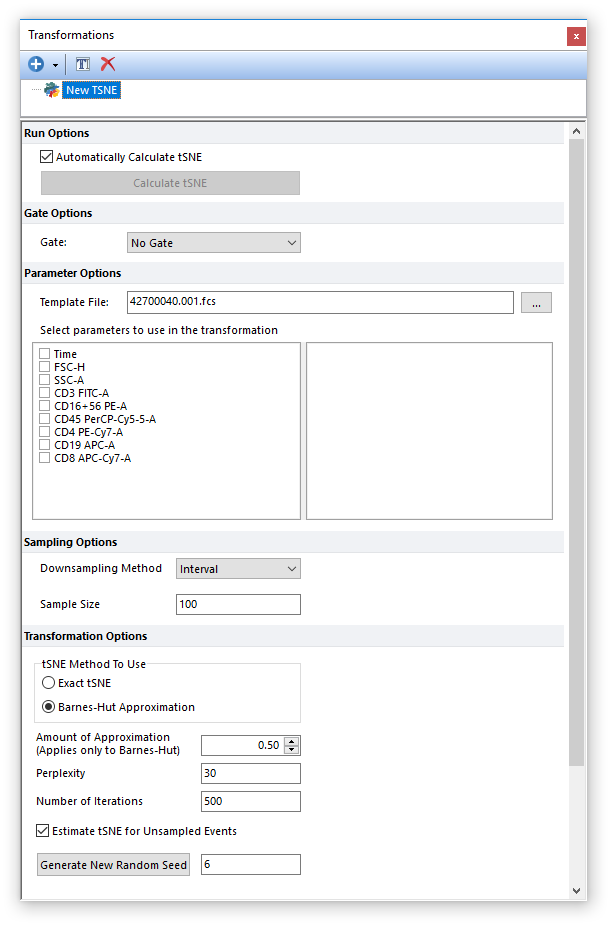Click the Sample Size input field
This screenshot has height=930, width=616.
point(238,604)
